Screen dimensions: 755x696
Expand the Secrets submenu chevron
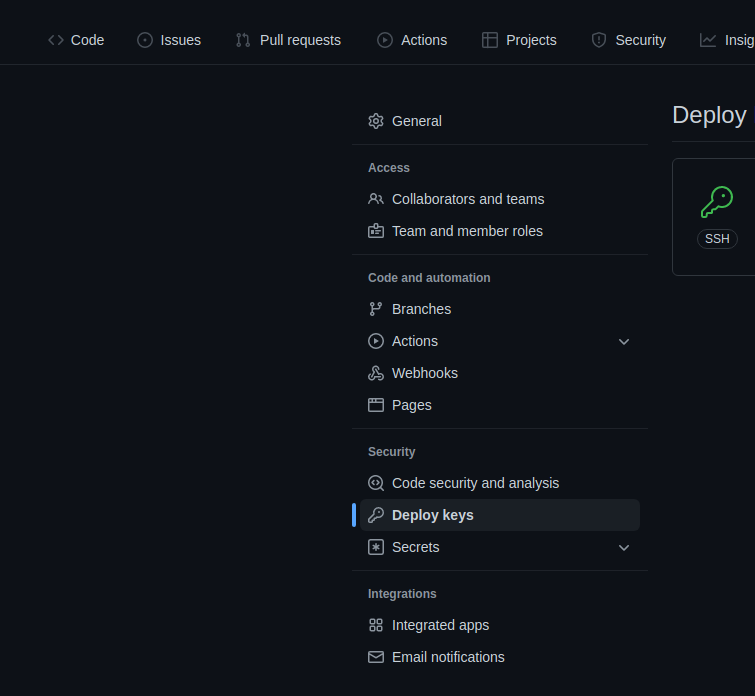pos(624,547)
